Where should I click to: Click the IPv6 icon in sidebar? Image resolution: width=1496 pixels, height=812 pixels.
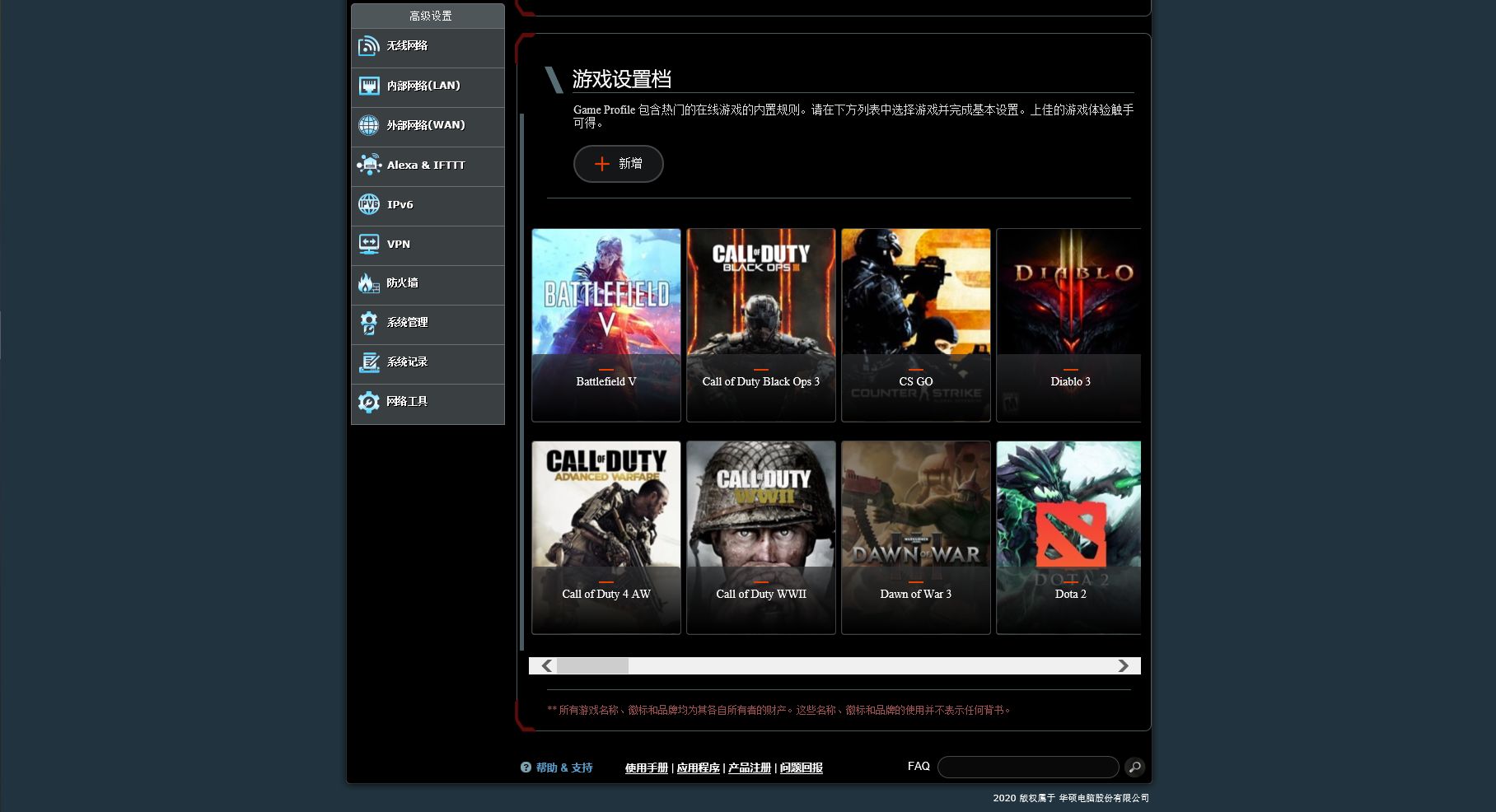(x=368, y=204)
